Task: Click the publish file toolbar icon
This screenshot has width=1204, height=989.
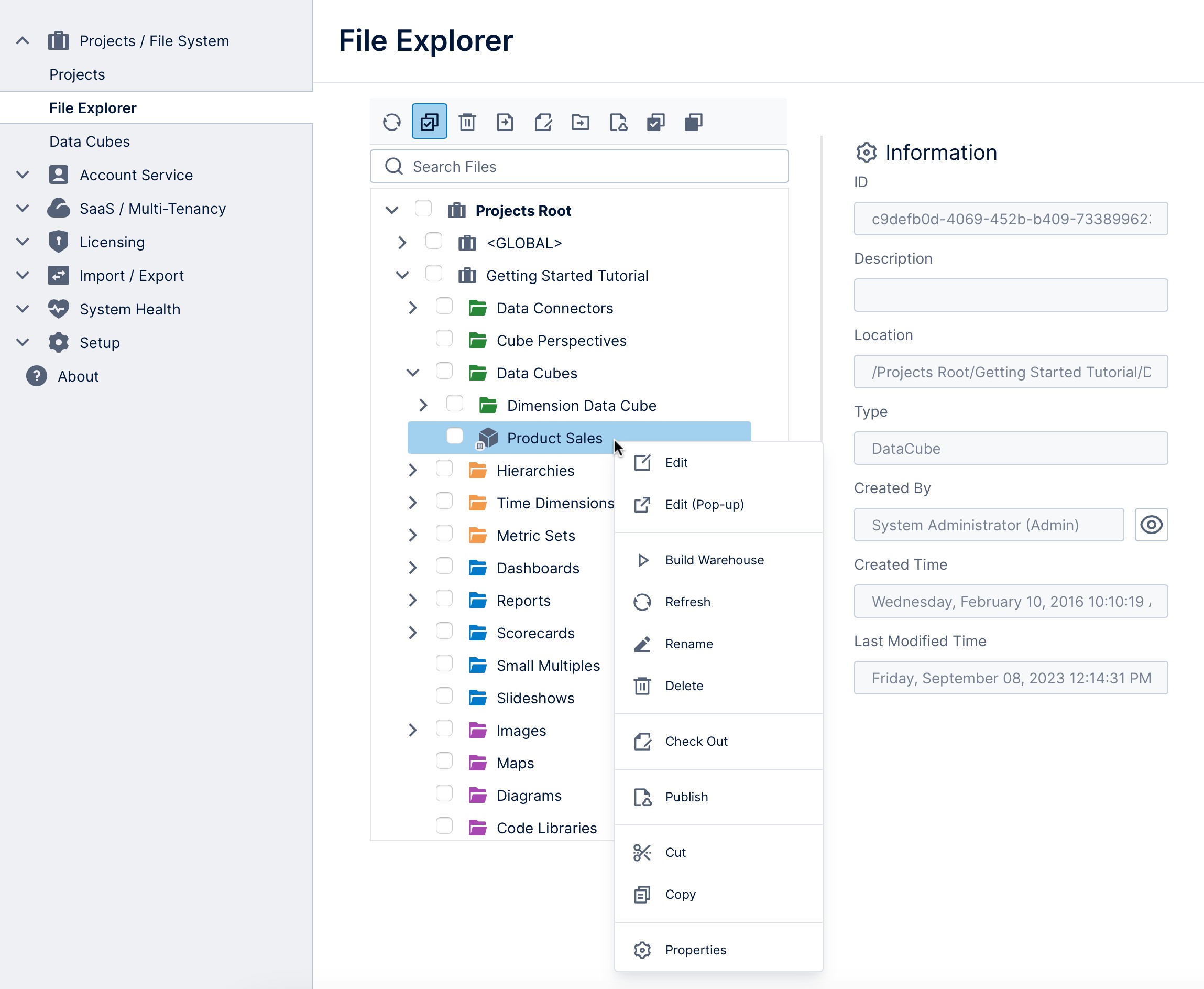Action: [619, 122]
